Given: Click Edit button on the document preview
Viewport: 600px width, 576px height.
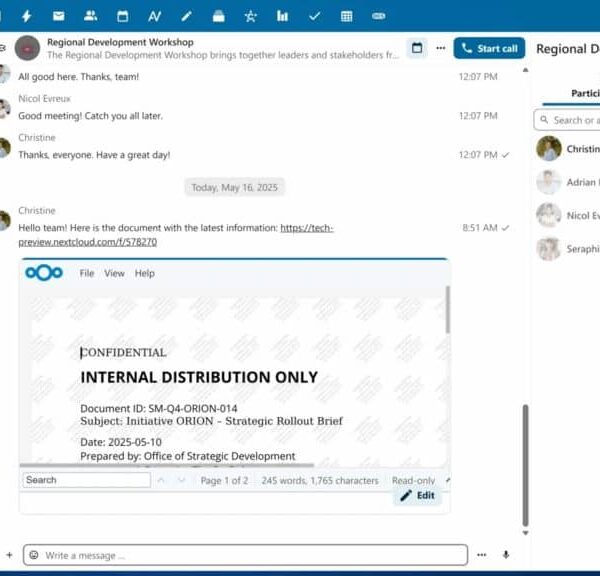Looking at the screenshot, I should [417, 495].
